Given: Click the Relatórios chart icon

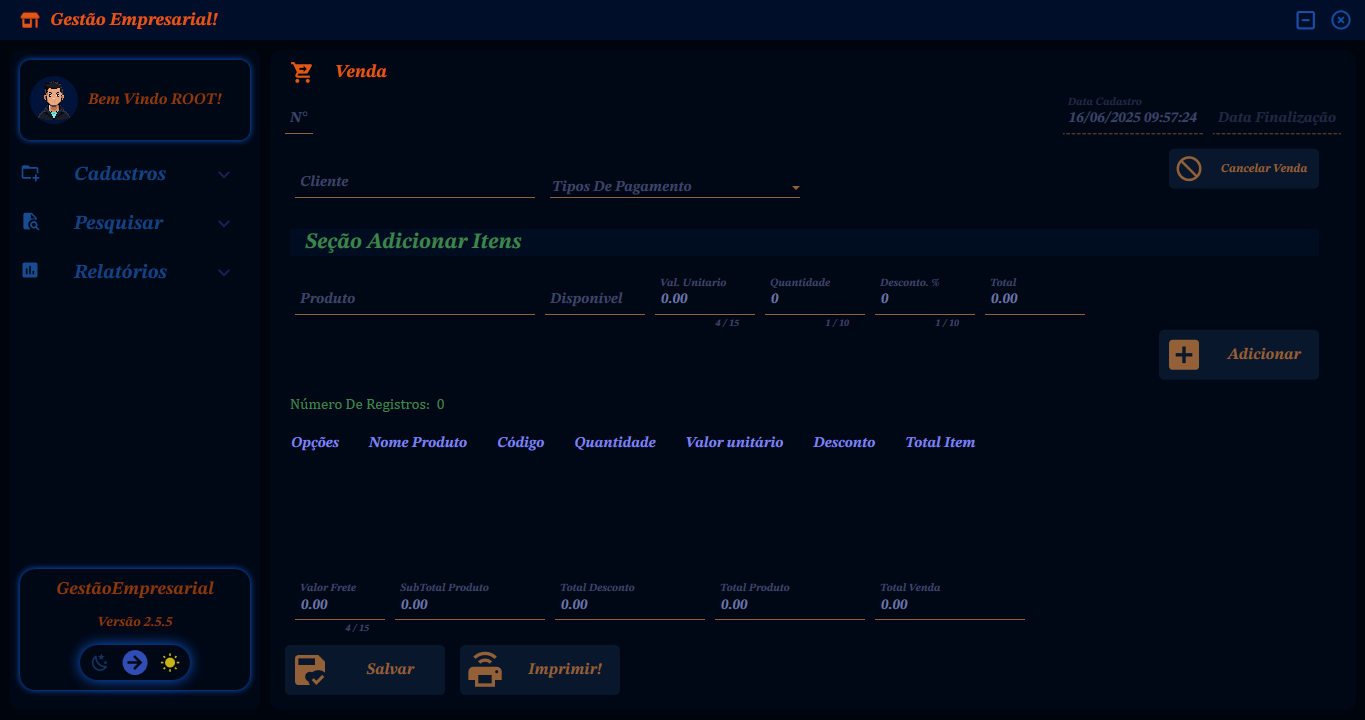Looking at the screenshot, I should 30,271.
